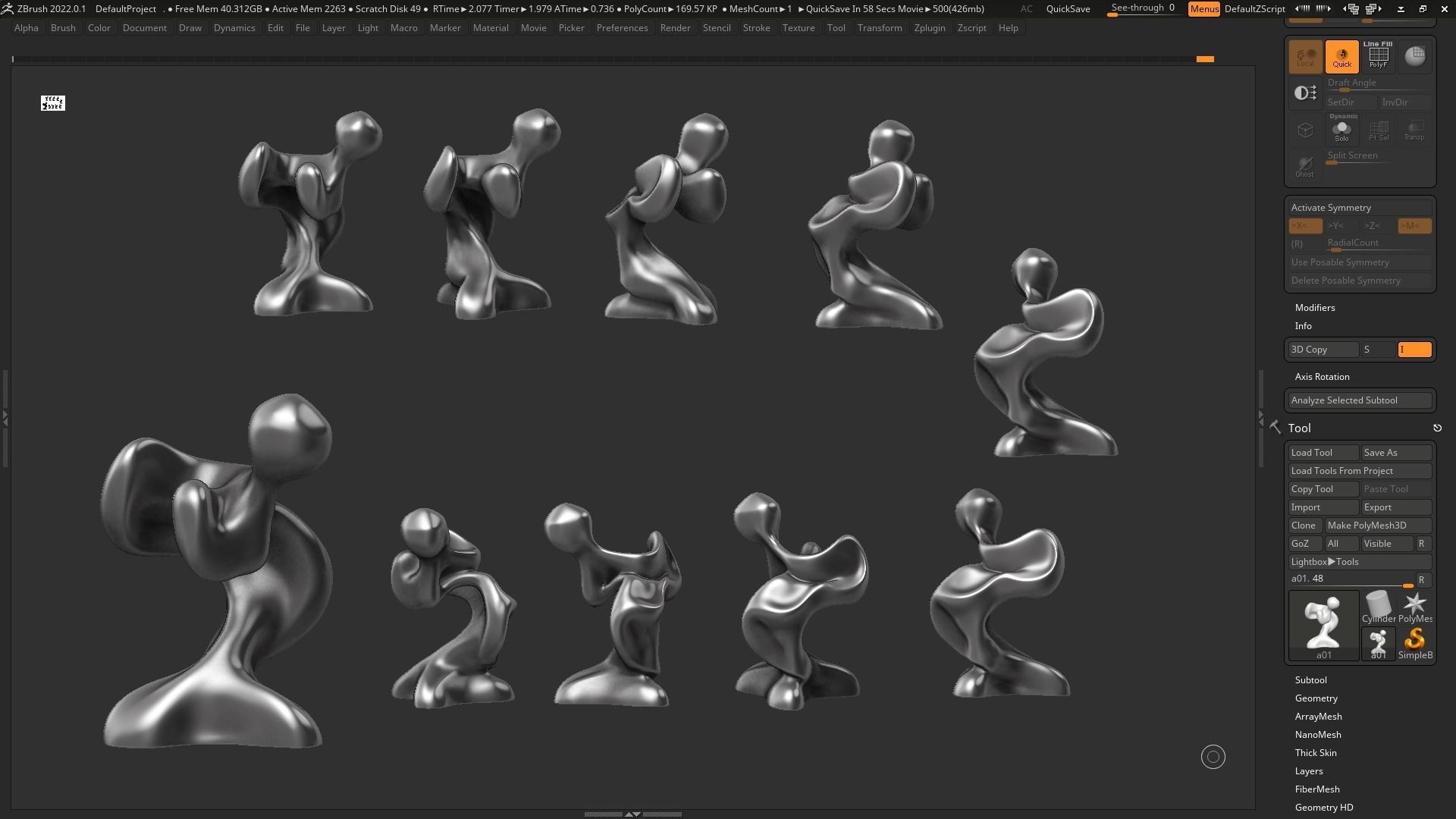1456x819 pixels.
Task: Expand the Geometry section
Action: [1316, 698]
